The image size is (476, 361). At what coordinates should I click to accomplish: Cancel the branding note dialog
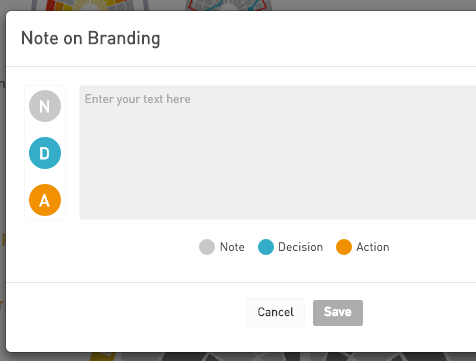[276, 312]
